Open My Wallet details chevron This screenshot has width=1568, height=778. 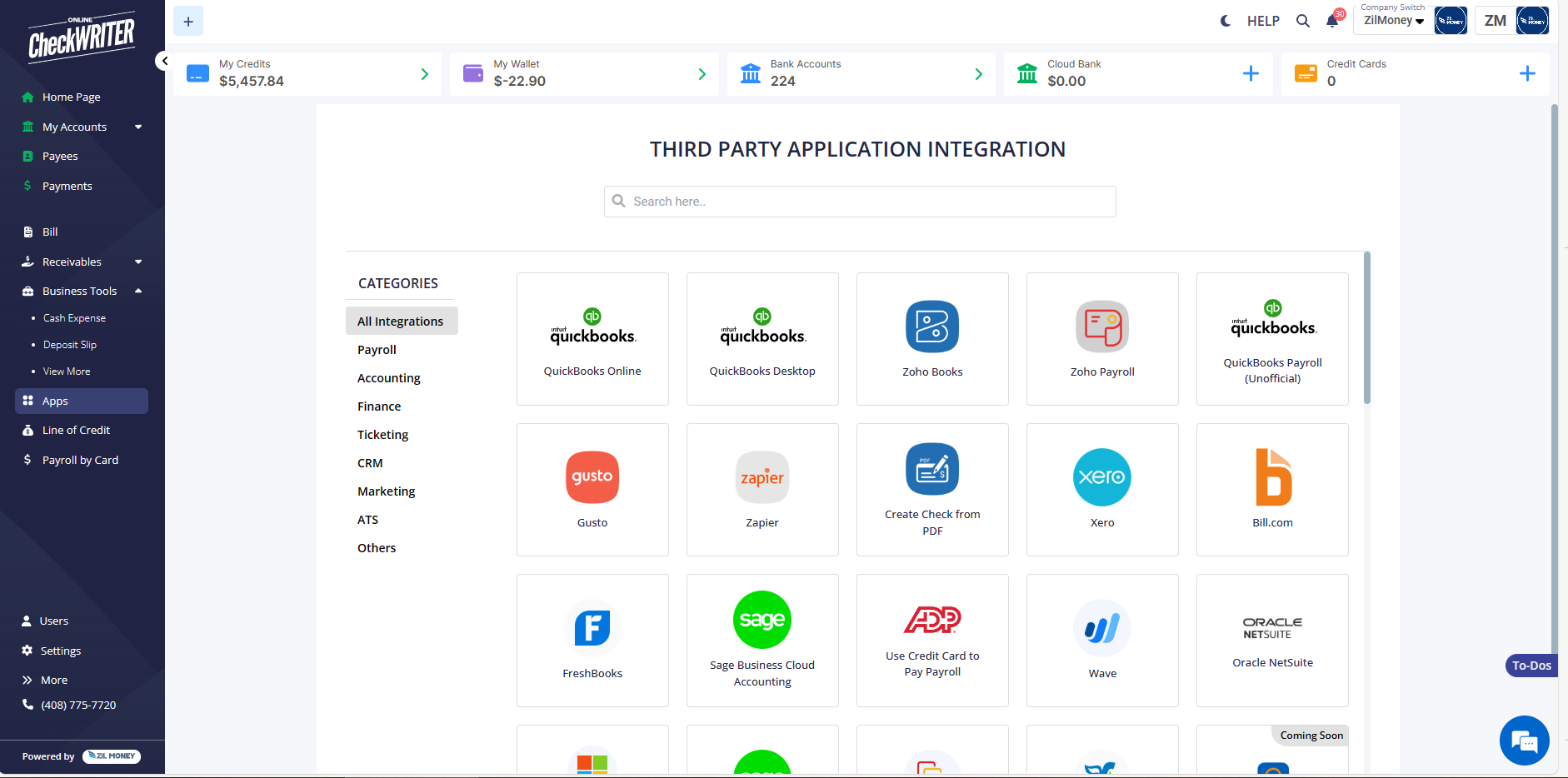point(702,74)
